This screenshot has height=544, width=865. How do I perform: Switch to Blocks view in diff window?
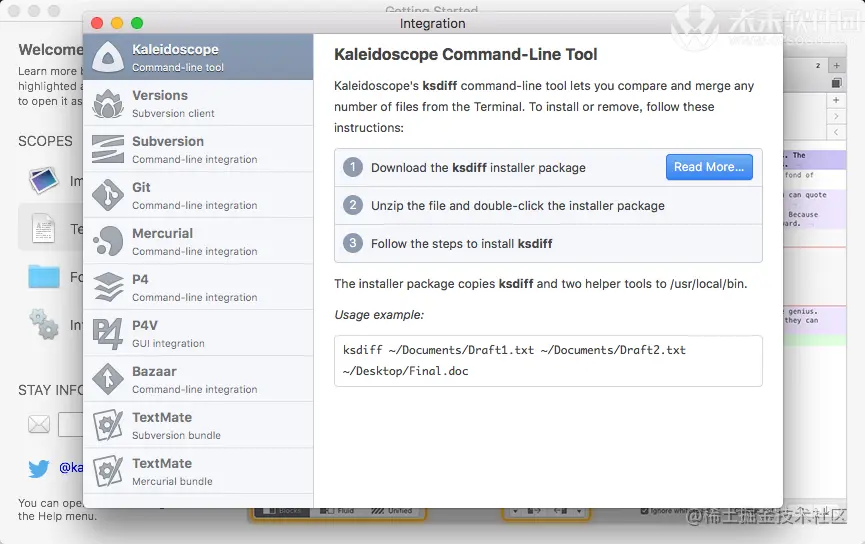(284, 511)
